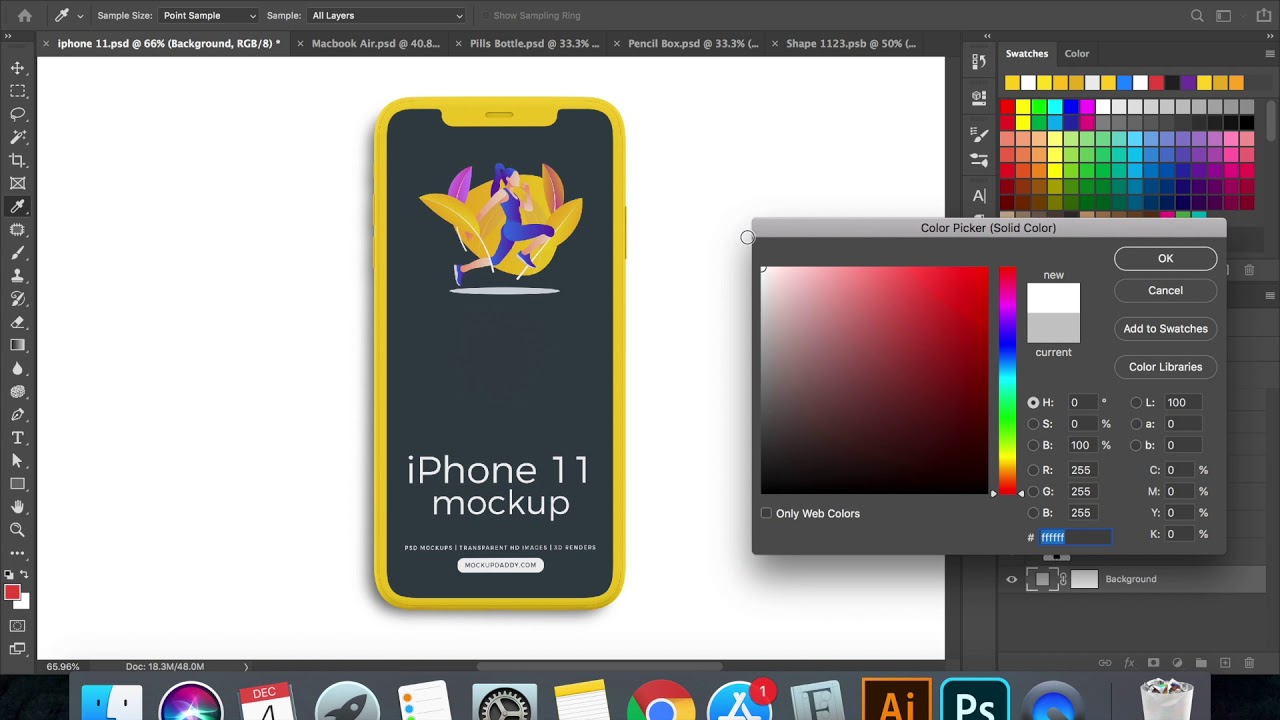Open the Sample Size dropdown

tap(208, 16)
